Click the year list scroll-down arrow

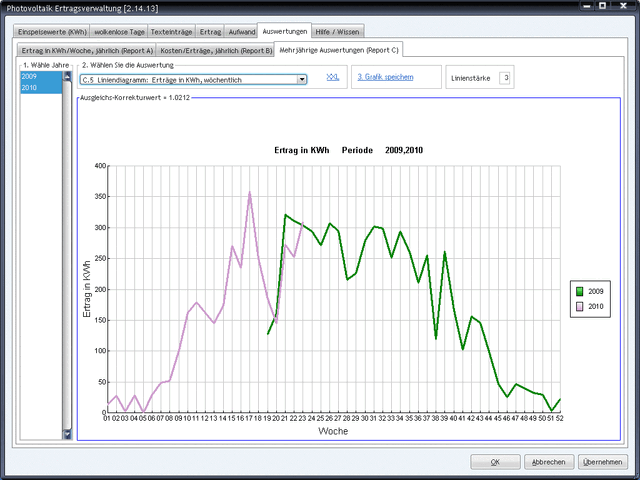(x=67, y=434)
